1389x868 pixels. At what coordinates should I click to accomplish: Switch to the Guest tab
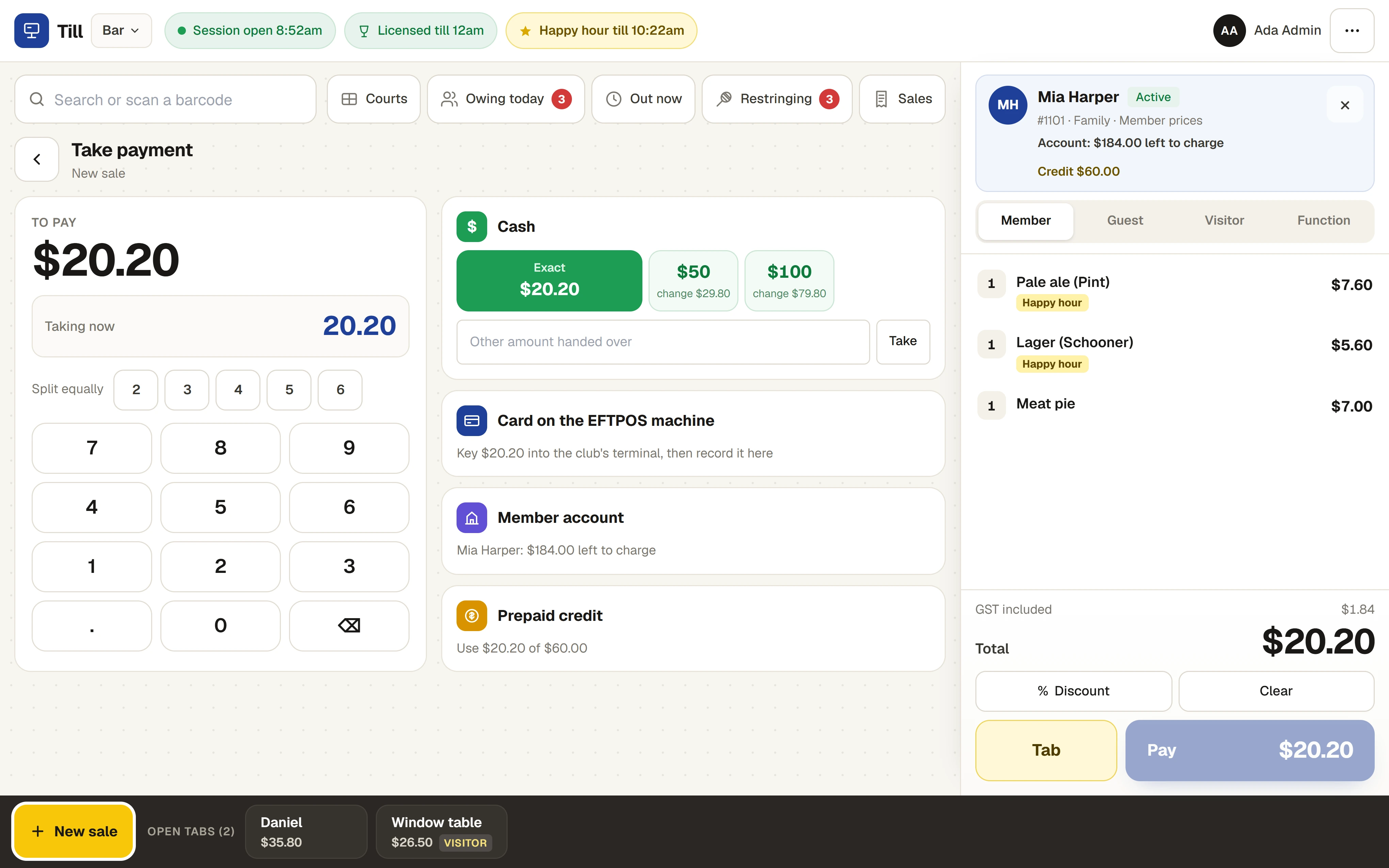(1125, 221)
